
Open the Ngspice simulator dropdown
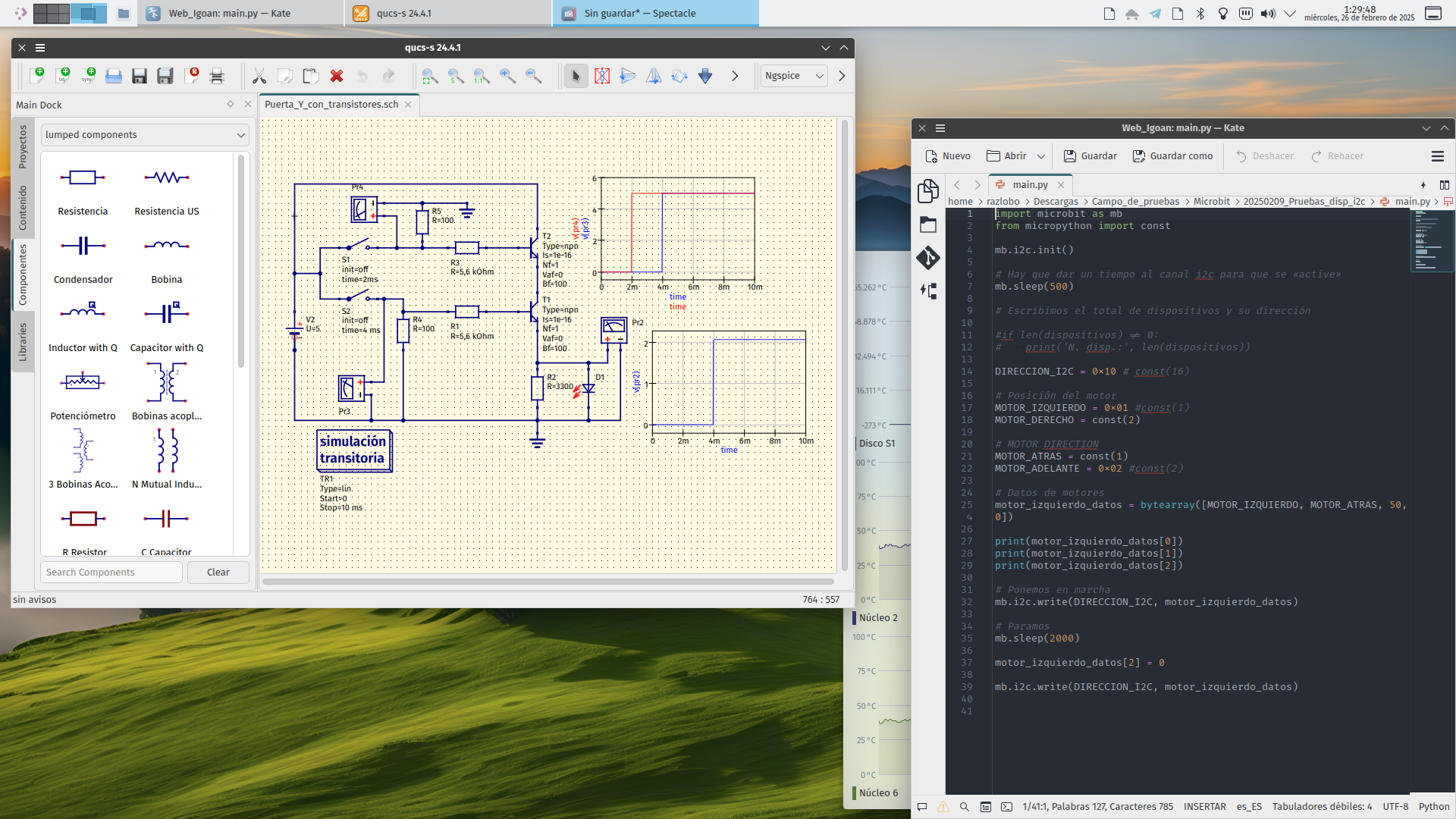(x=793, y=76)
